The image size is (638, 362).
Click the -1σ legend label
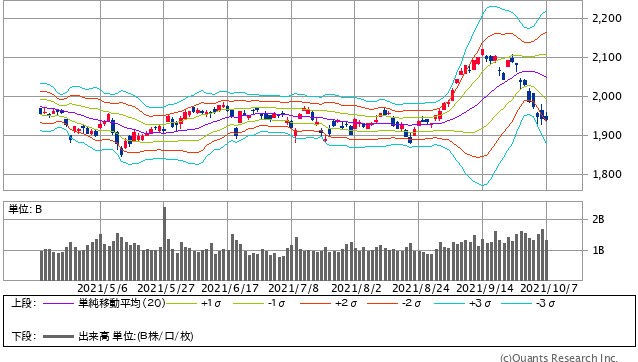276,303
